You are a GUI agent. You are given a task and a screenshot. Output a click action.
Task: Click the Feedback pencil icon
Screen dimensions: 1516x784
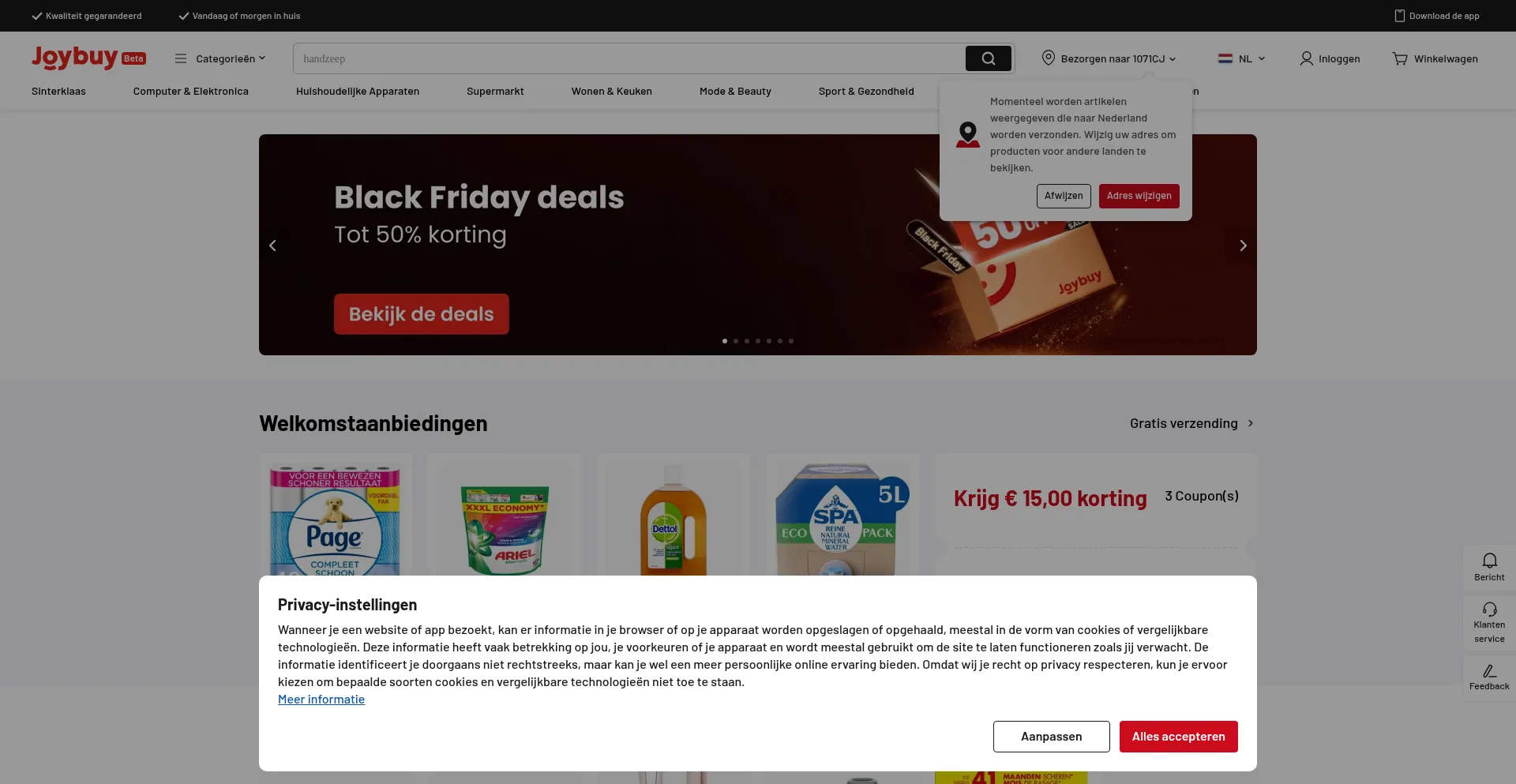point(1489,671)
